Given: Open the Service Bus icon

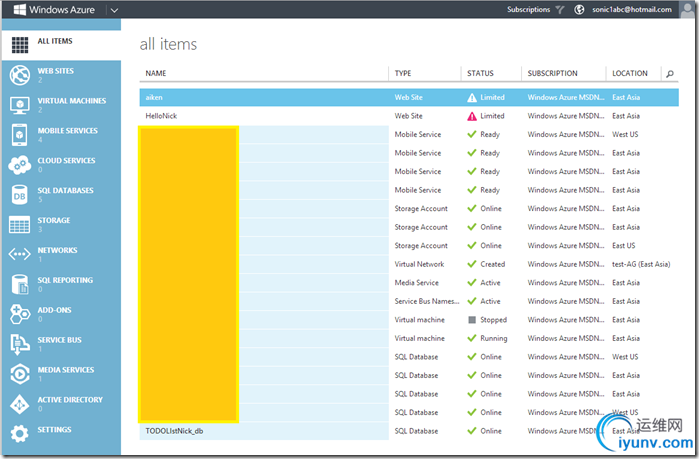Looking at the screenshot, I should pyautogui.click(x=20, y=344).
